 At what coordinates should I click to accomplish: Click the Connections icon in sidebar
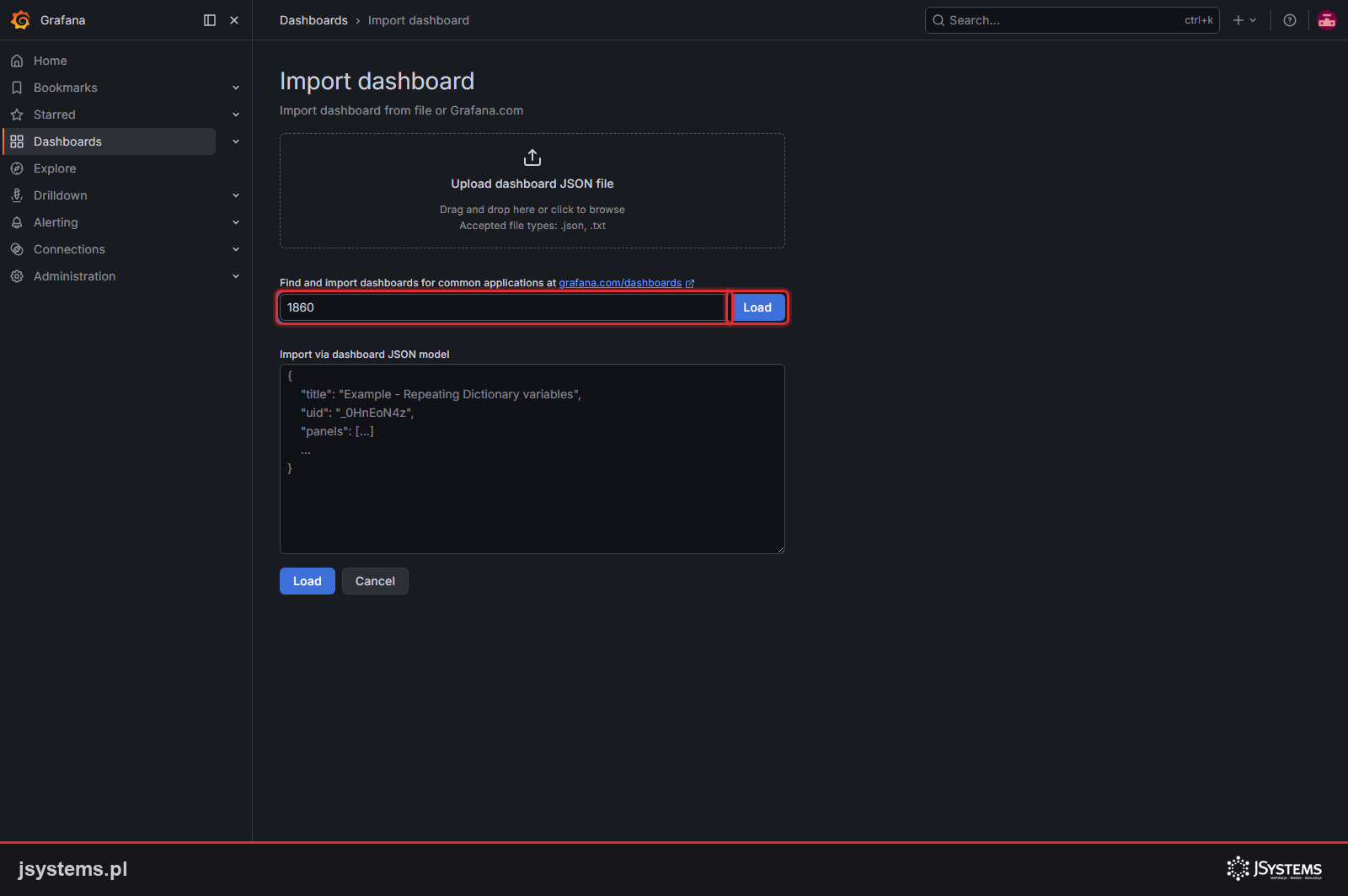(17, 249)
